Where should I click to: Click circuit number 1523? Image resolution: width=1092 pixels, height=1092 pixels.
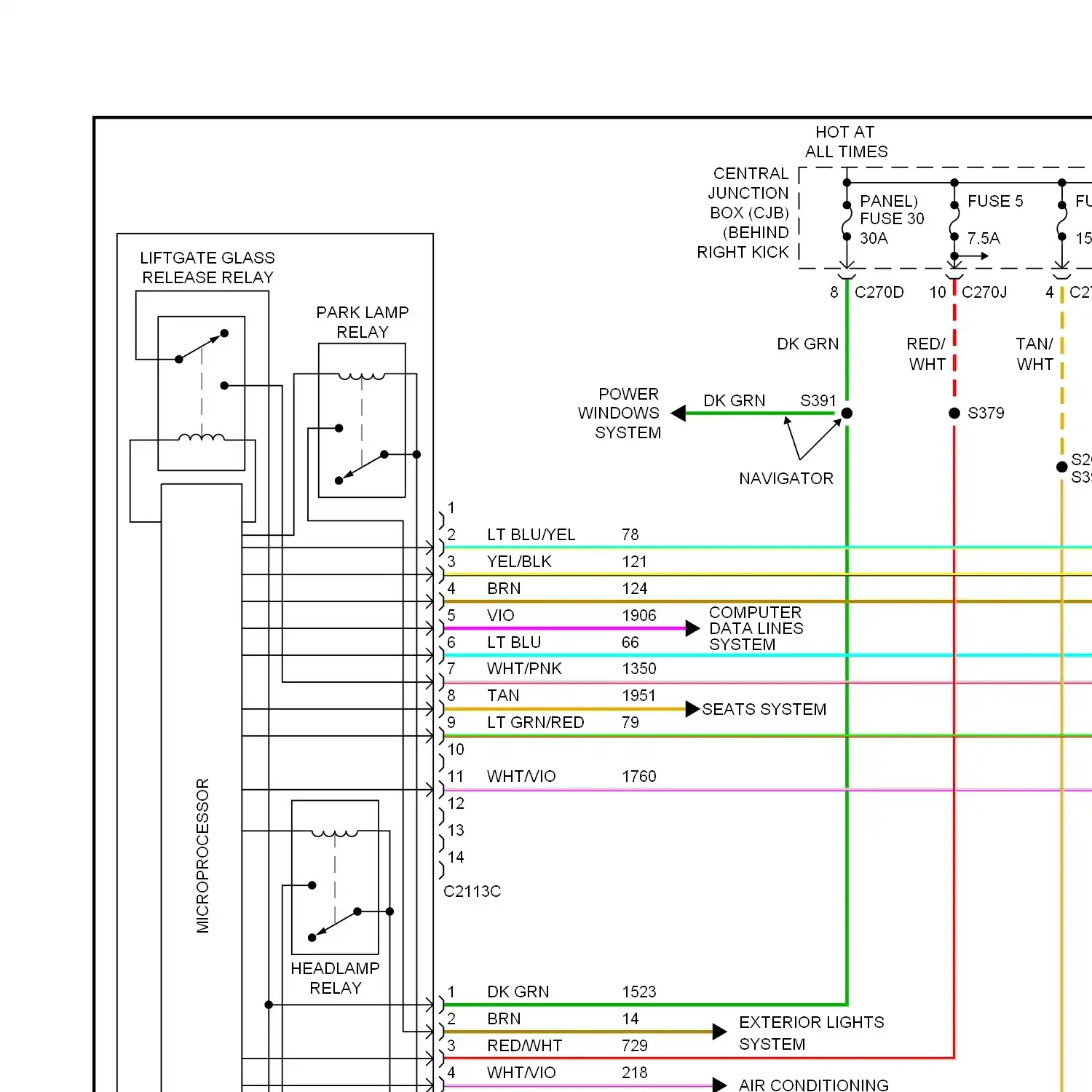pyautogui.click(x=639, y=992)
